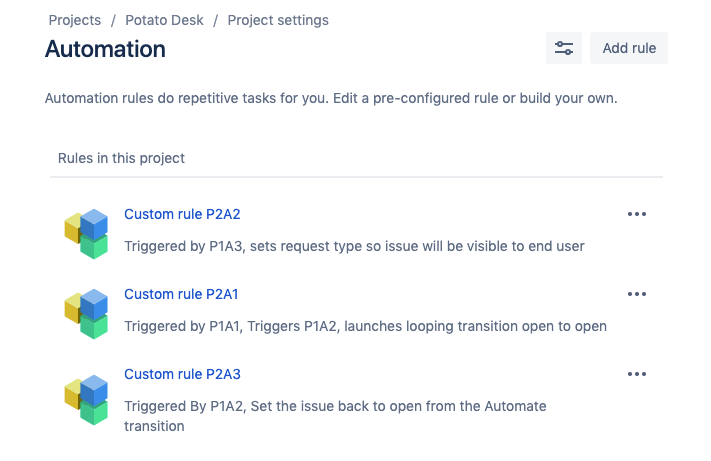Open the rule settings sliders icon
This screenshot has height=461, width=711.
click(x=564, y=48)
